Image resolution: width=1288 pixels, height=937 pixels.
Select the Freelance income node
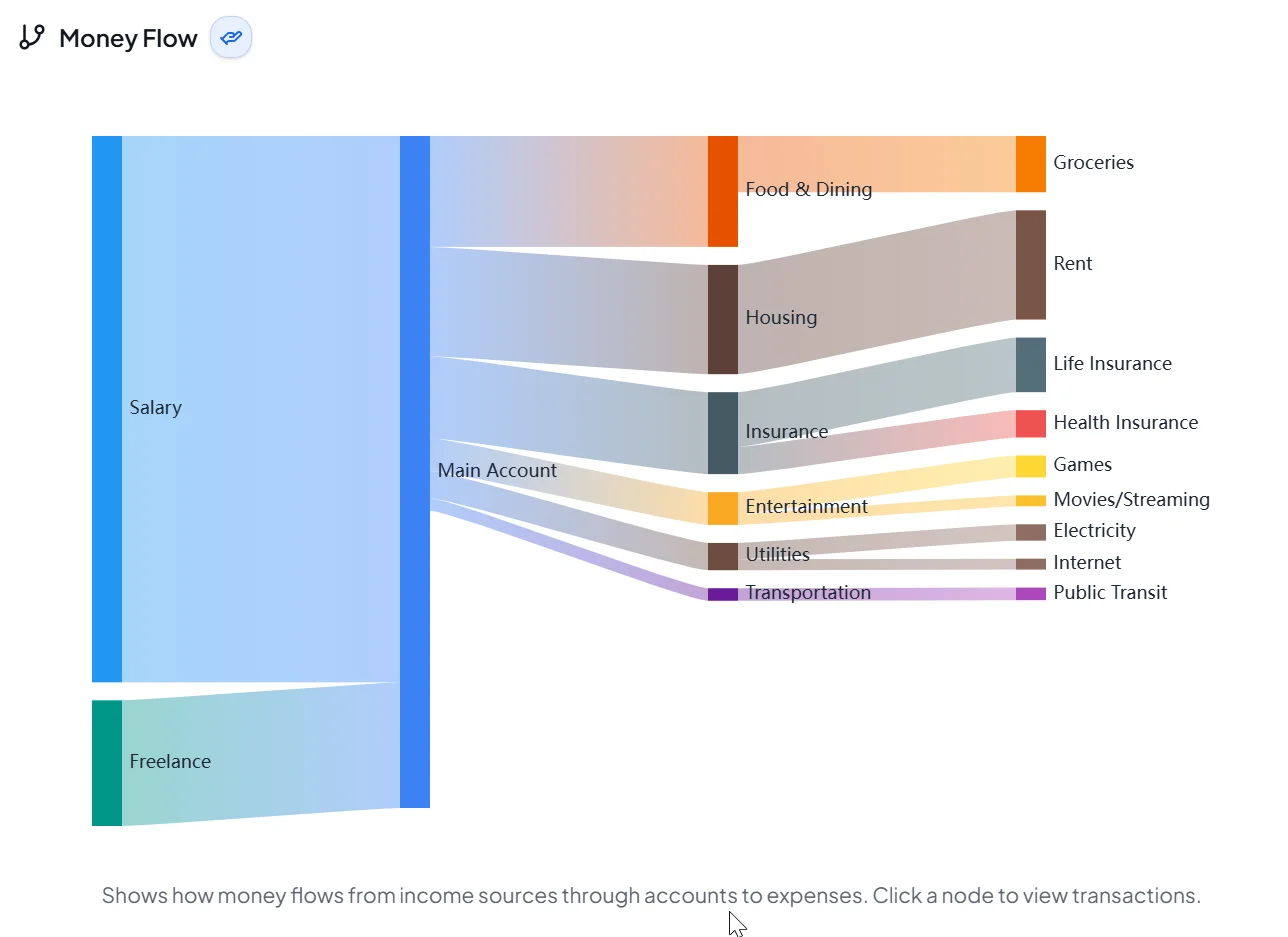(x=106, y=762)
